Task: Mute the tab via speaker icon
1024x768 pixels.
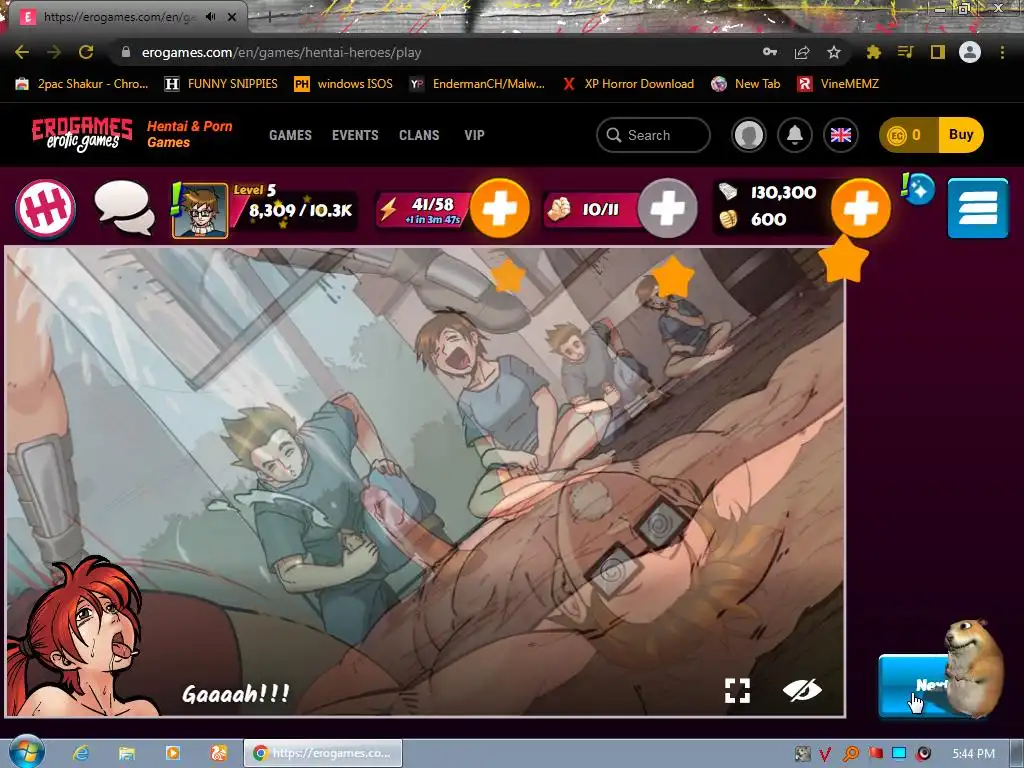Action: 210,17
